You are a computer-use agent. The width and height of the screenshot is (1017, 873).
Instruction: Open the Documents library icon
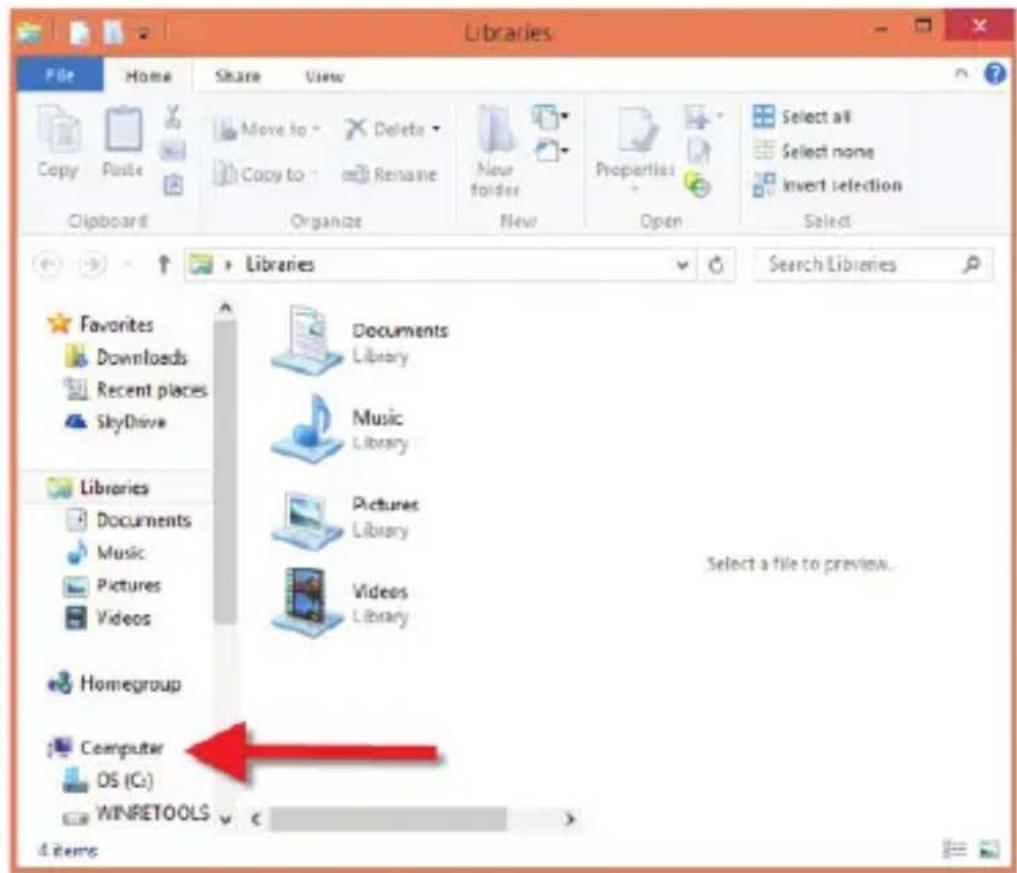click(306, 340)
